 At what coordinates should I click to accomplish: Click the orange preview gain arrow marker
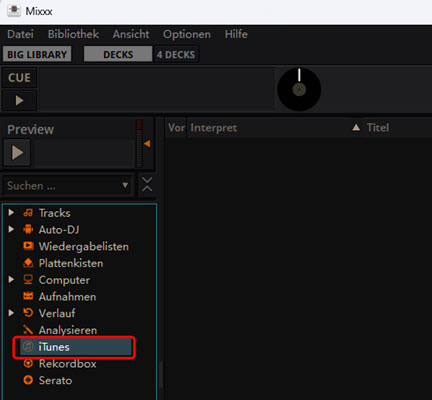(x=147, y=144)
